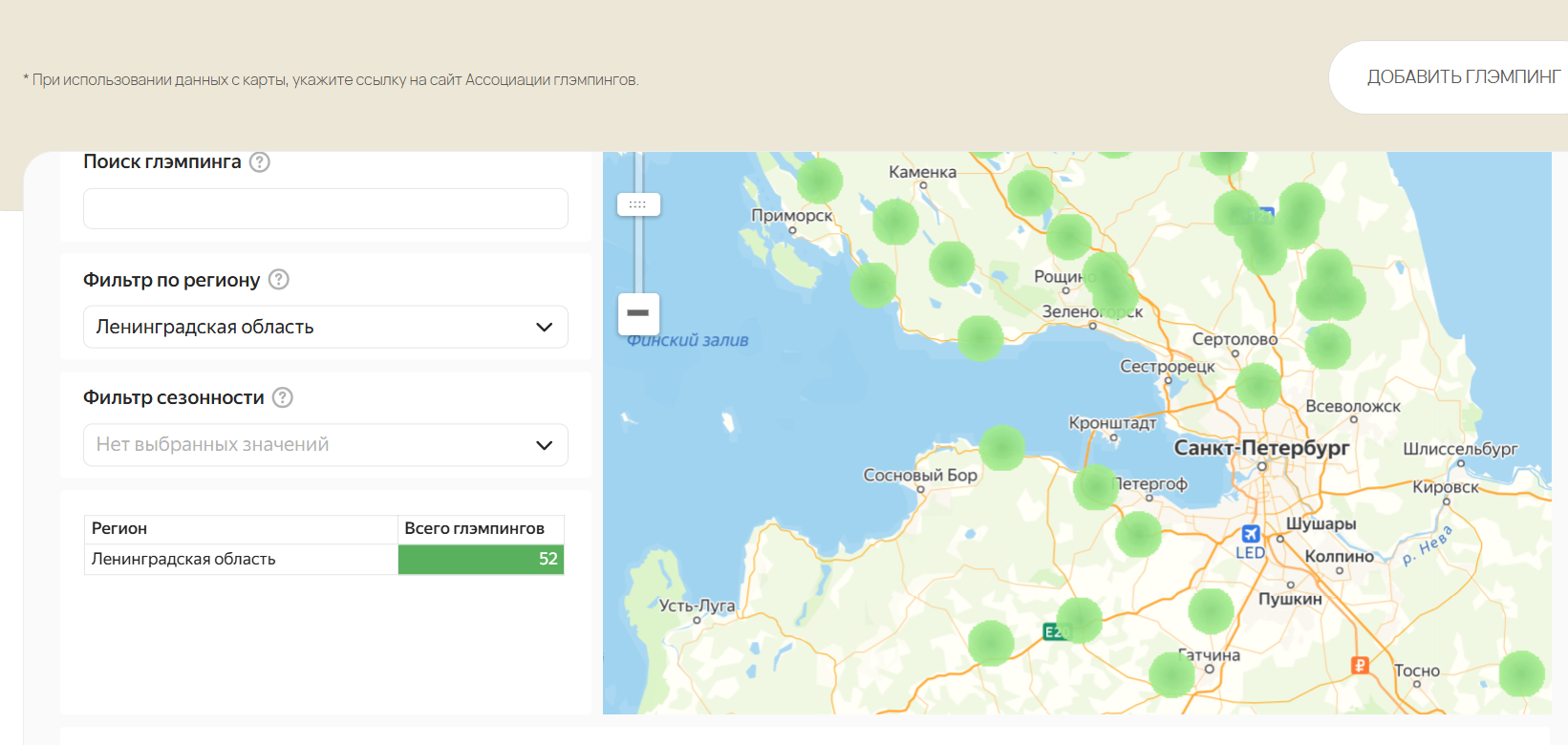Open the Ленинградская область region dropdown

(325, 327)
